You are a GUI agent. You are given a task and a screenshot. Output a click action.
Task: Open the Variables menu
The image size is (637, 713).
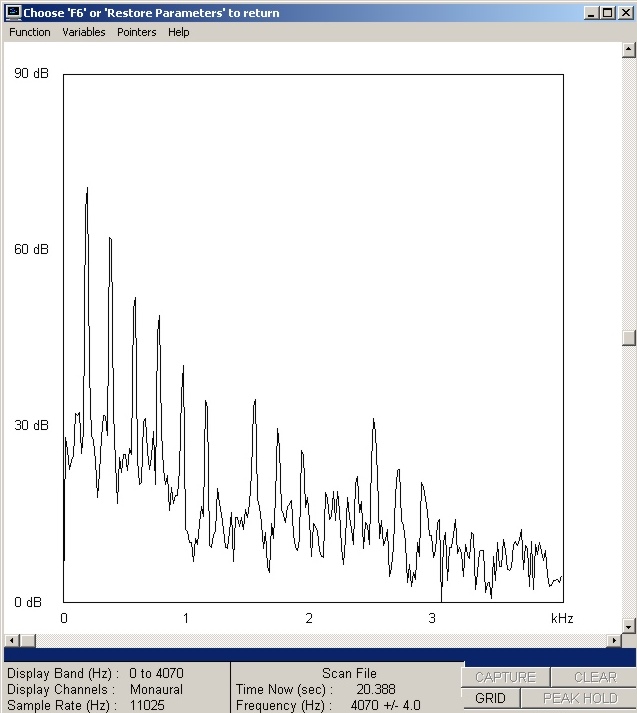pyautogui.click(x=84, y=32)
